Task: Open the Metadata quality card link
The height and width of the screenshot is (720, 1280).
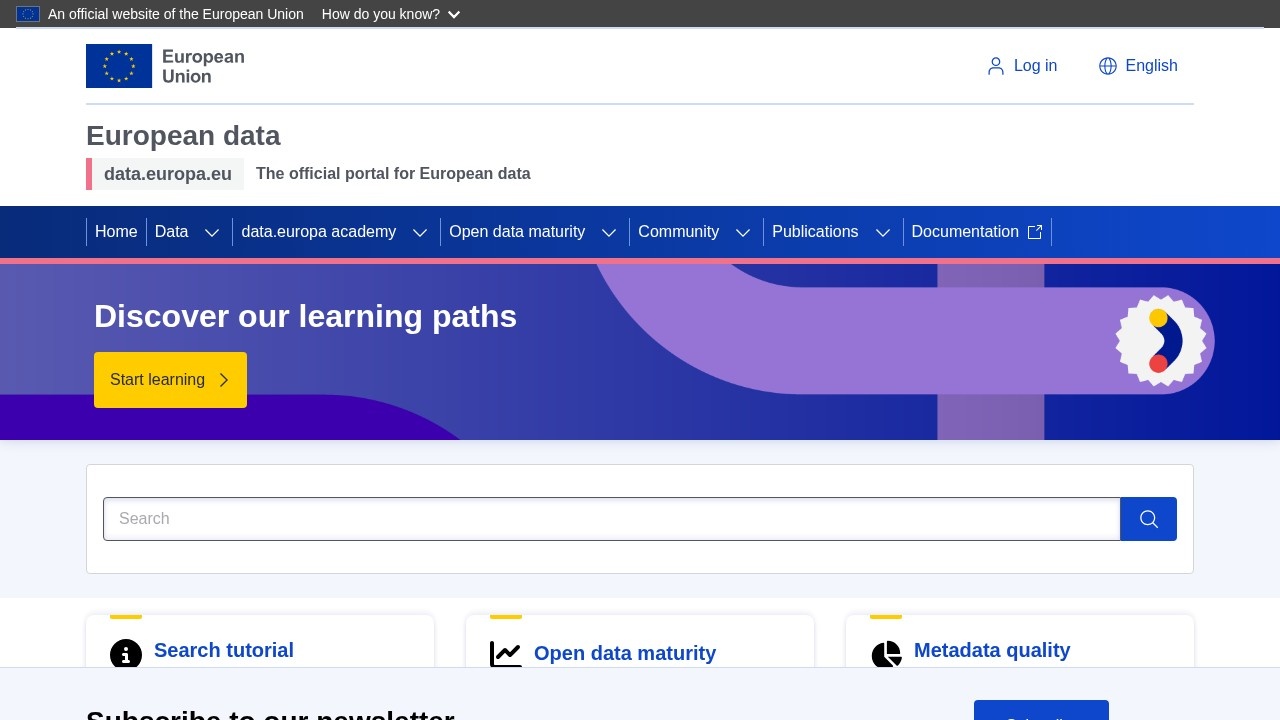Action: click(992, 650)
